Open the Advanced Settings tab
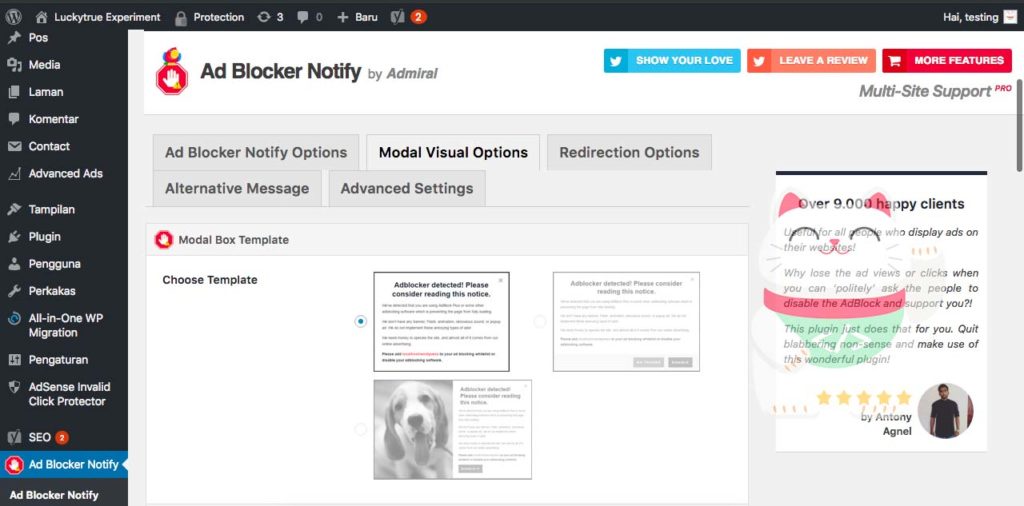The image size is (1024, 506). [407, 188]
